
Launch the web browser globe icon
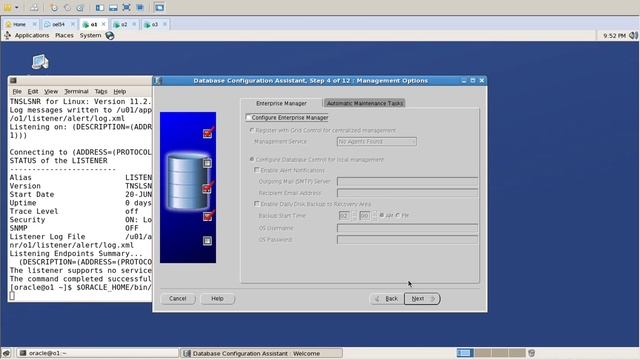click(x=110, y=36)
